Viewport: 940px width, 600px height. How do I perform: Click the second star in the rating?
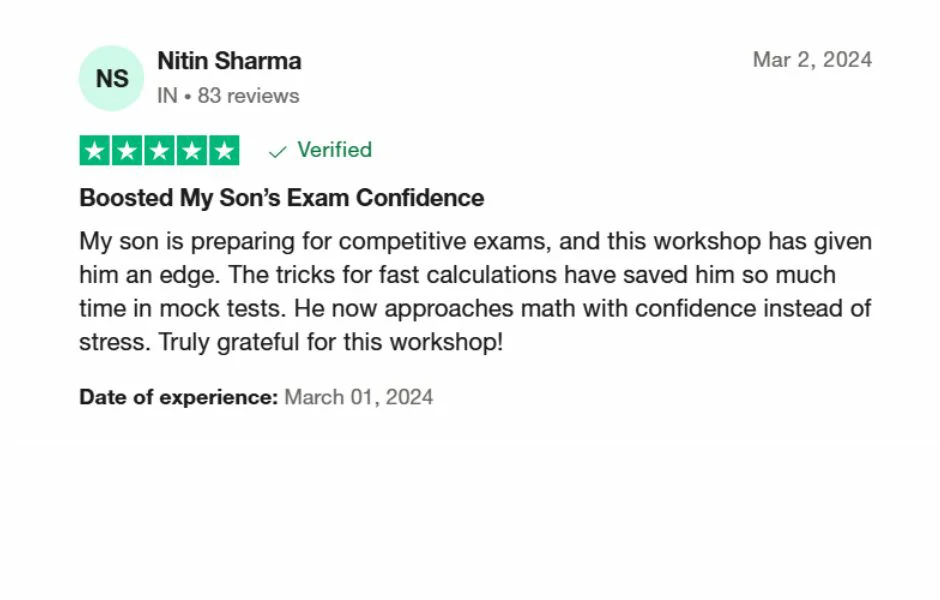127,151
